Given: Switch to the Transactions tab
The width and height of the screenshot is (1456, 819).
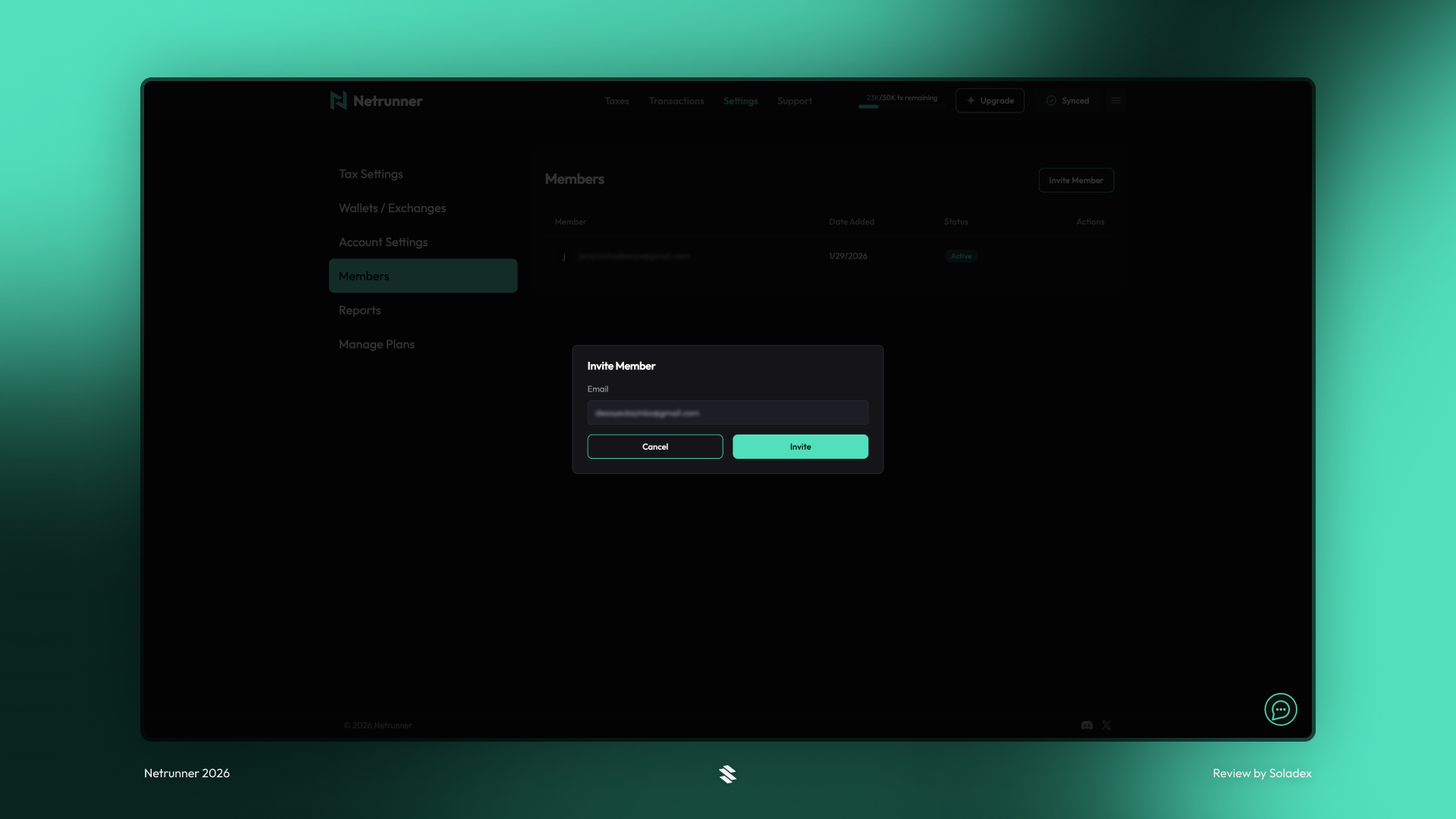Looking at the screenshot, I should pyautogui.click(x=676, y=101).
